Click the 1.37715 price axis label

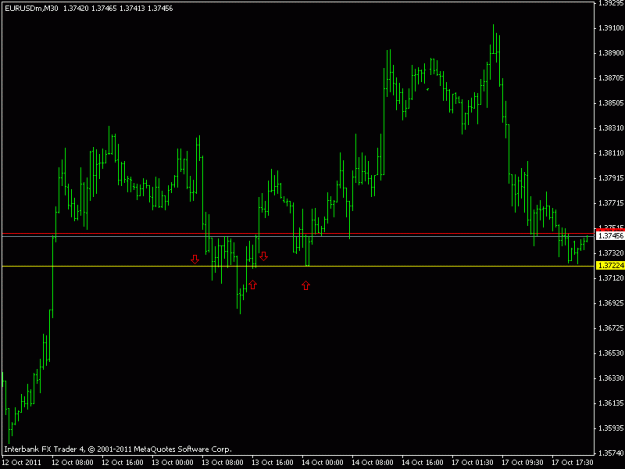(611, 203)
